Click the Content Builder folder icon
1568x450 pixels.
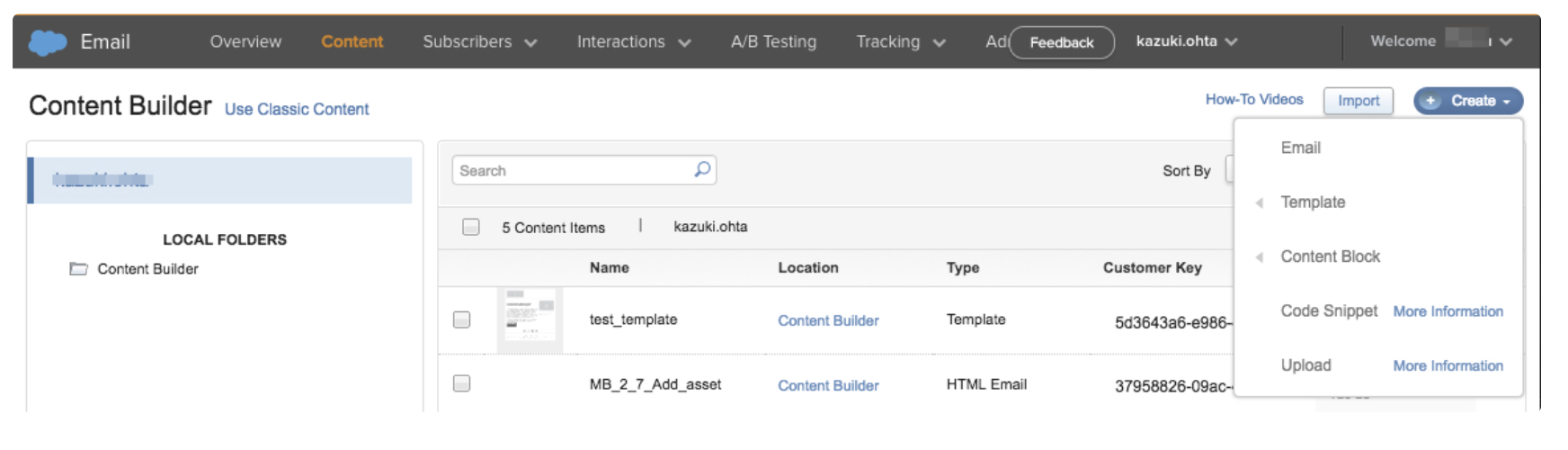coord(79,269)
